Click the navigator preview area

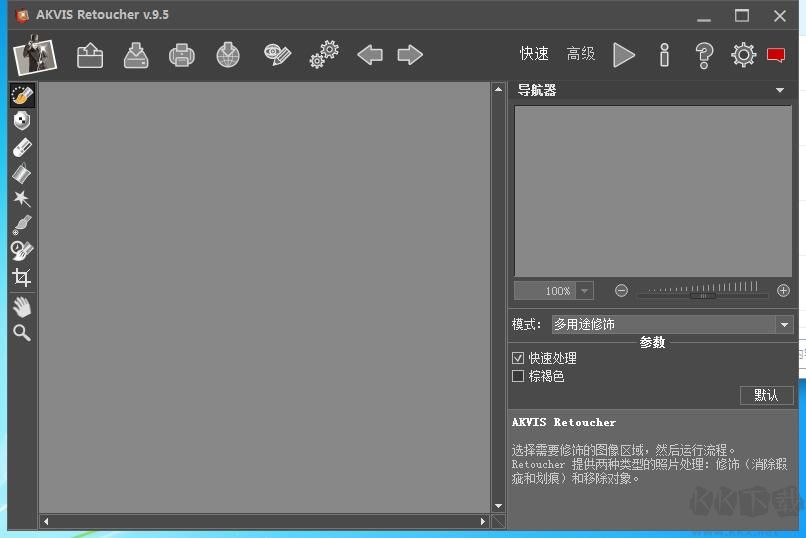653,191
